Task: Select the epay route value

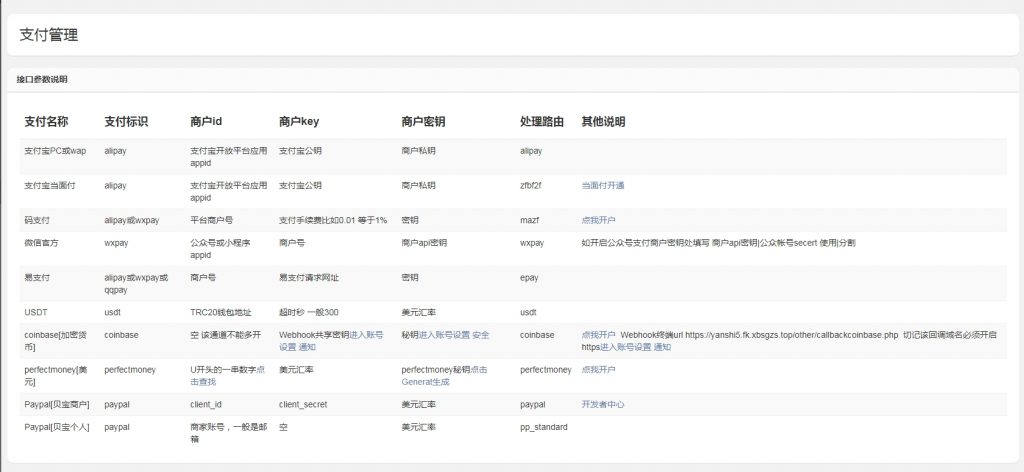Action: [x=530, y=277]
